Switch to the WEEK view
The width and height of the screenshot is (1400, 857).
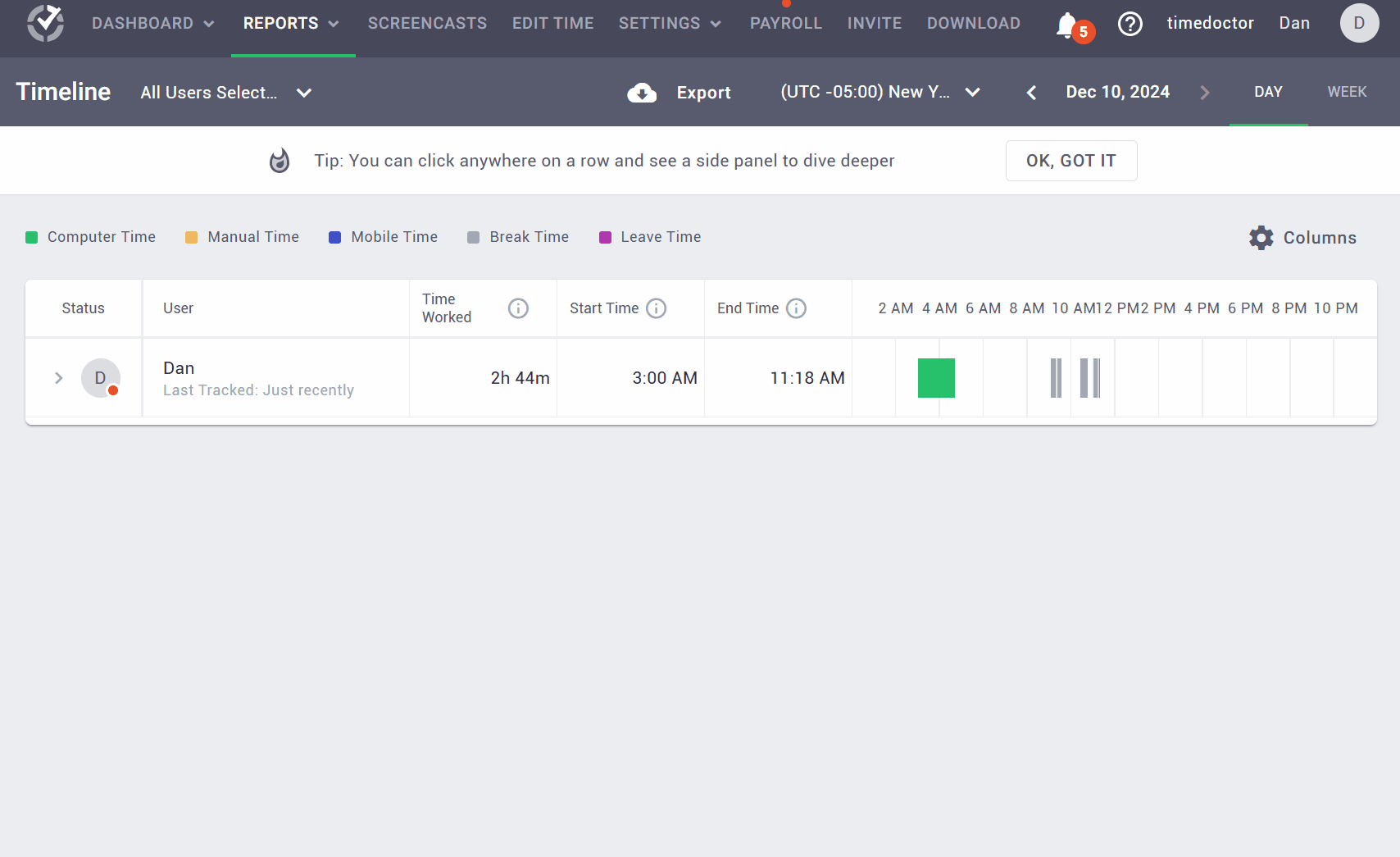pos(1347,92)
